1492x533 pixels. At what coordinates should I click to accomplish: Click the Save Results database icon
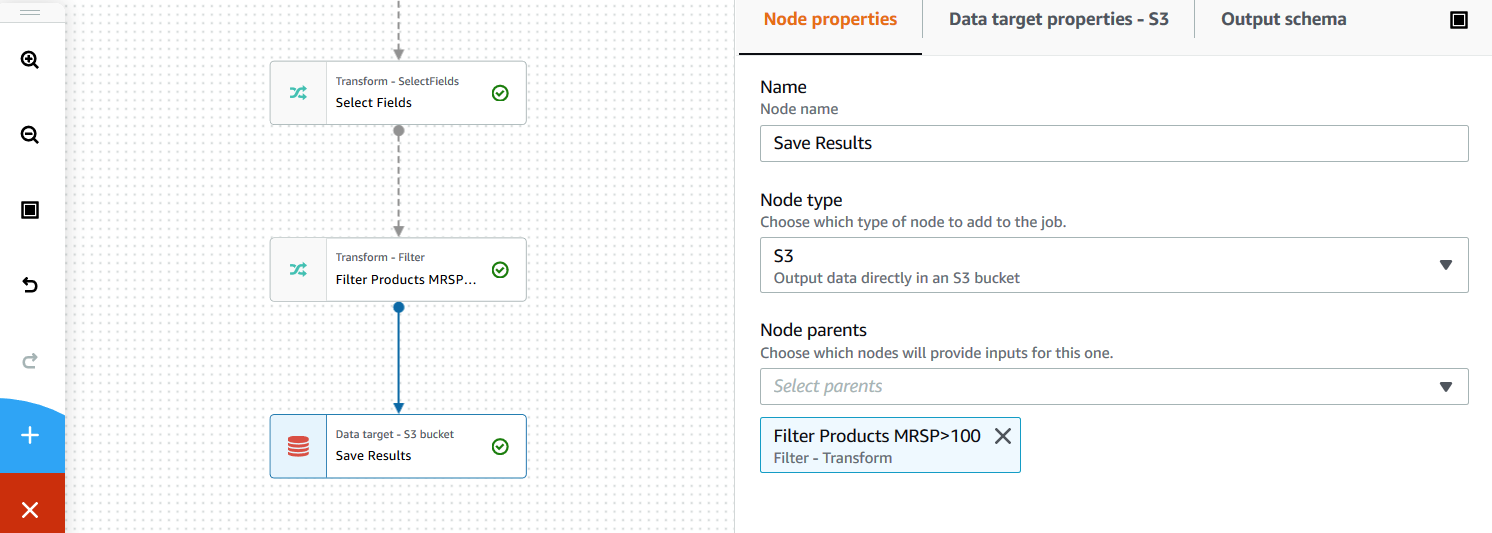tap(298, 446)
